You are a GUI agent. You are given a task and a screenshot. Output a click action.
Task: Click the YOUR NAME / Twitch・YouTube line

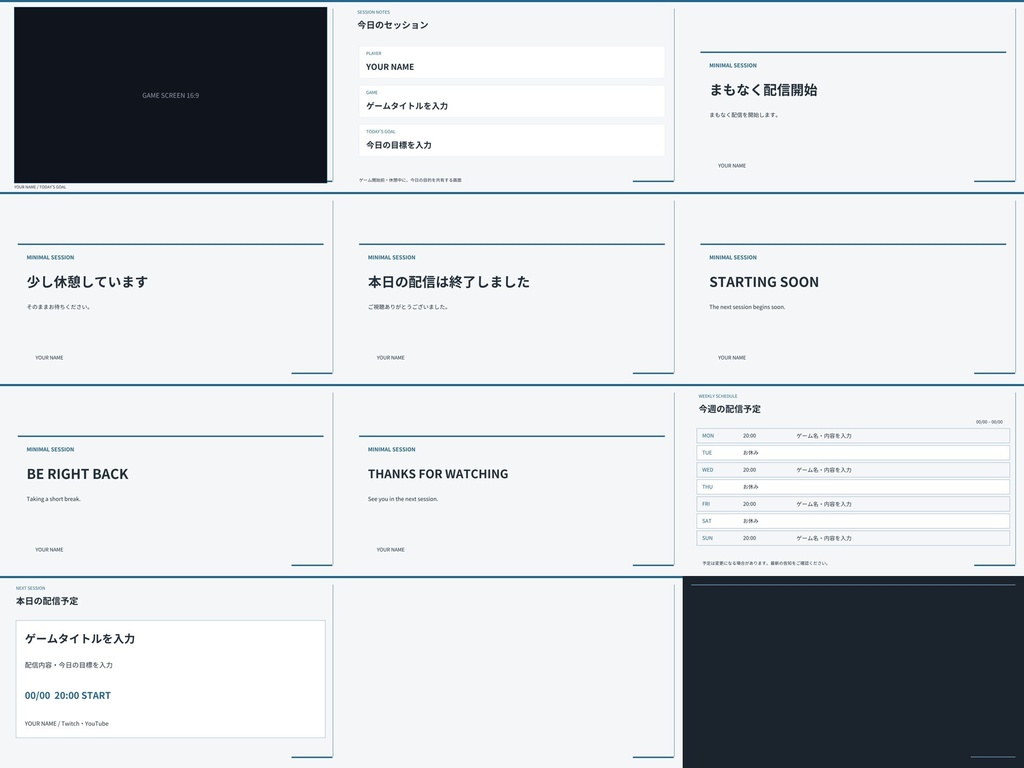(x=67, y=724)
